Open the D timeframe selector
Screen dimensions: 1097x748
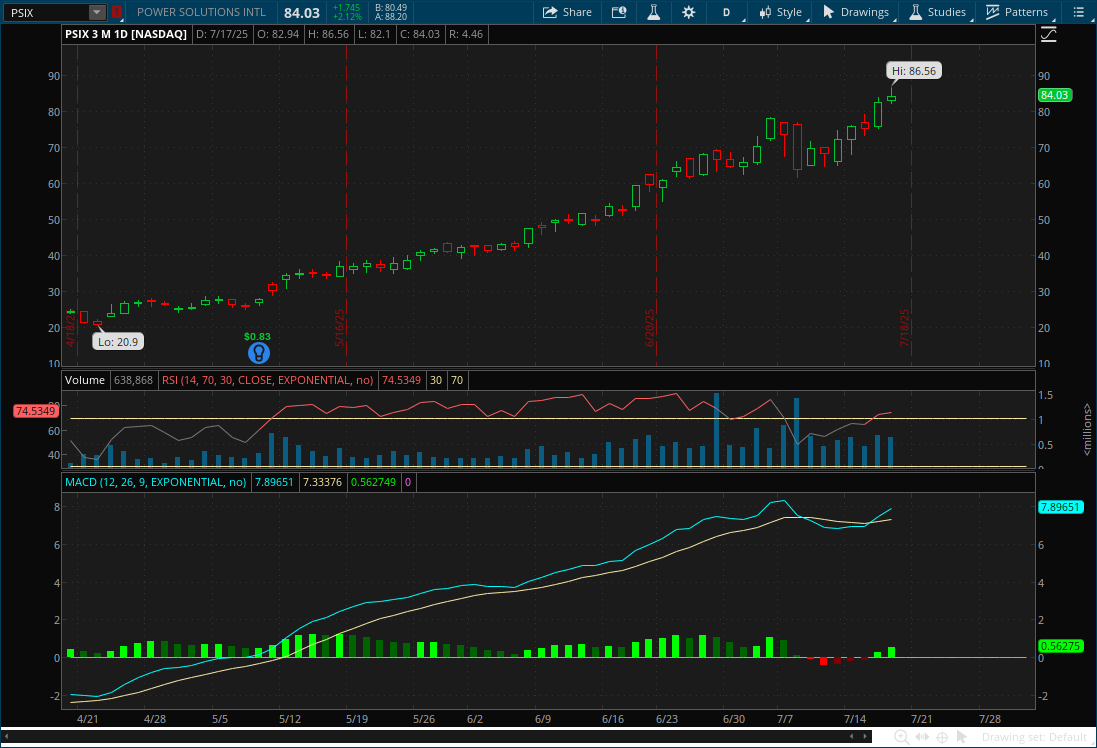(x=728, y=12)
